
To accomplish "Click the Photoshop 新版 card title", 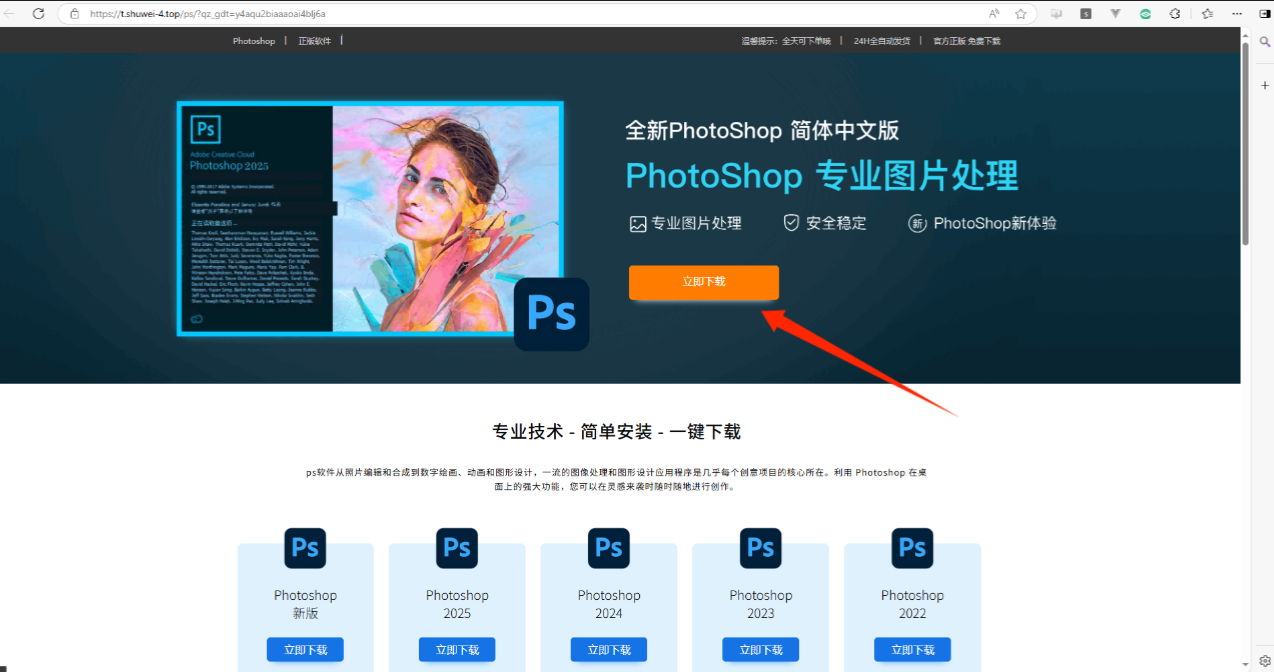I will click(305, 604).
